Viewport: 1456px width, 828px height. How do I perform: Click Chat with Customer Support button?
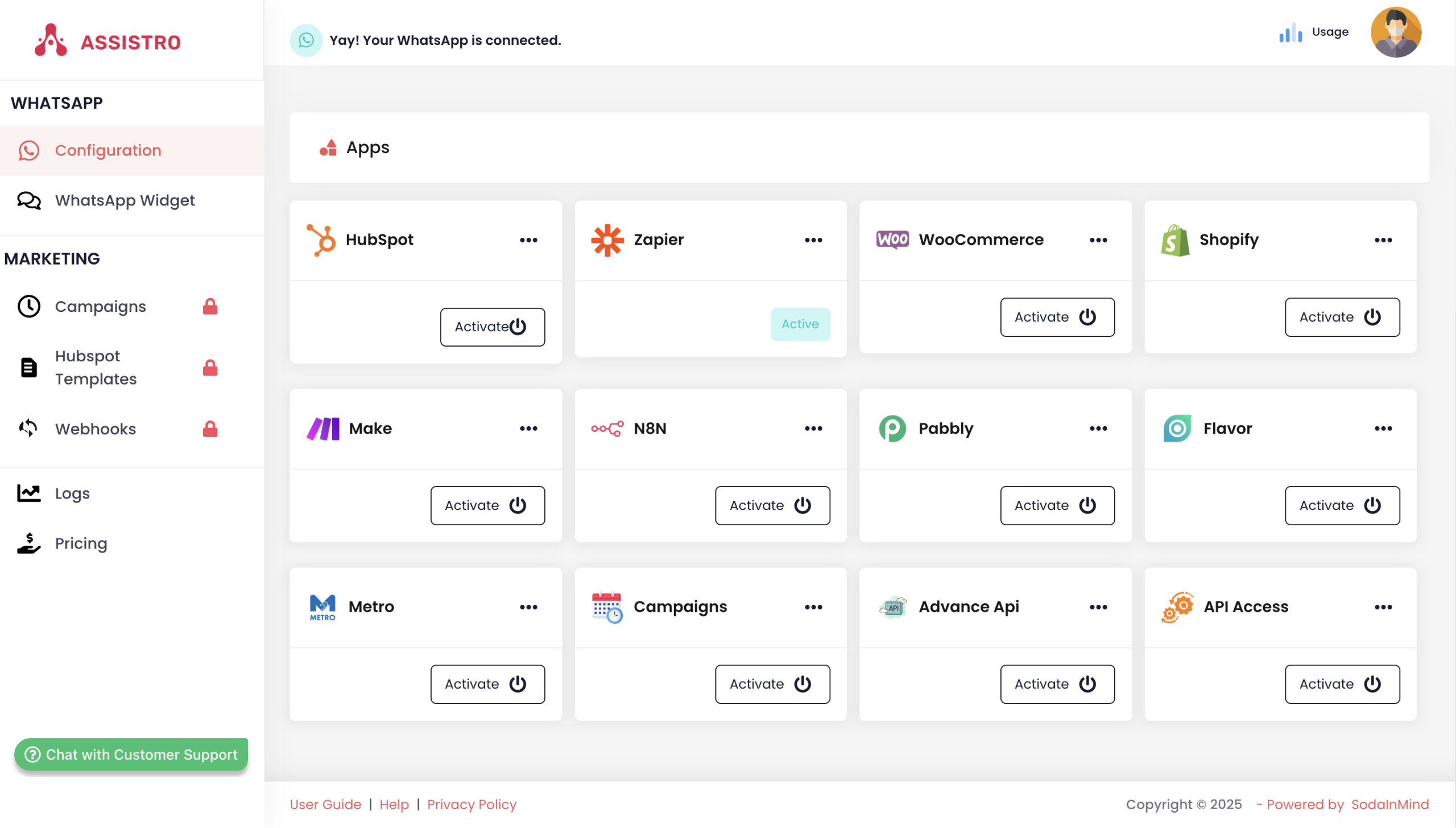point(131,754)
